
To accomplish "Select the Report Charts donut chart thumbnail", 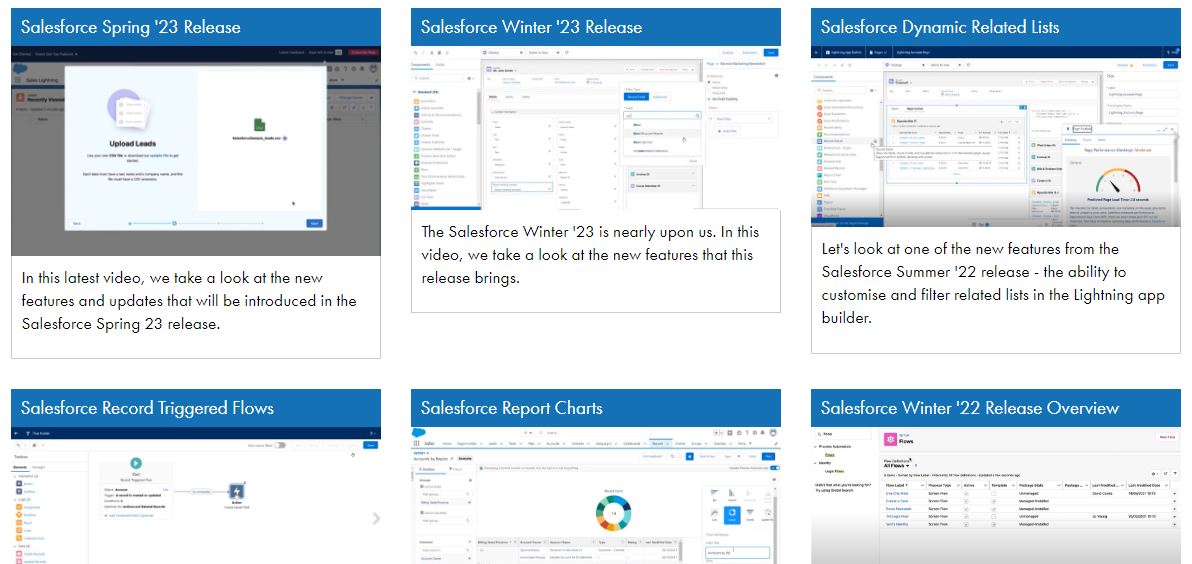I will click(596, 495).
